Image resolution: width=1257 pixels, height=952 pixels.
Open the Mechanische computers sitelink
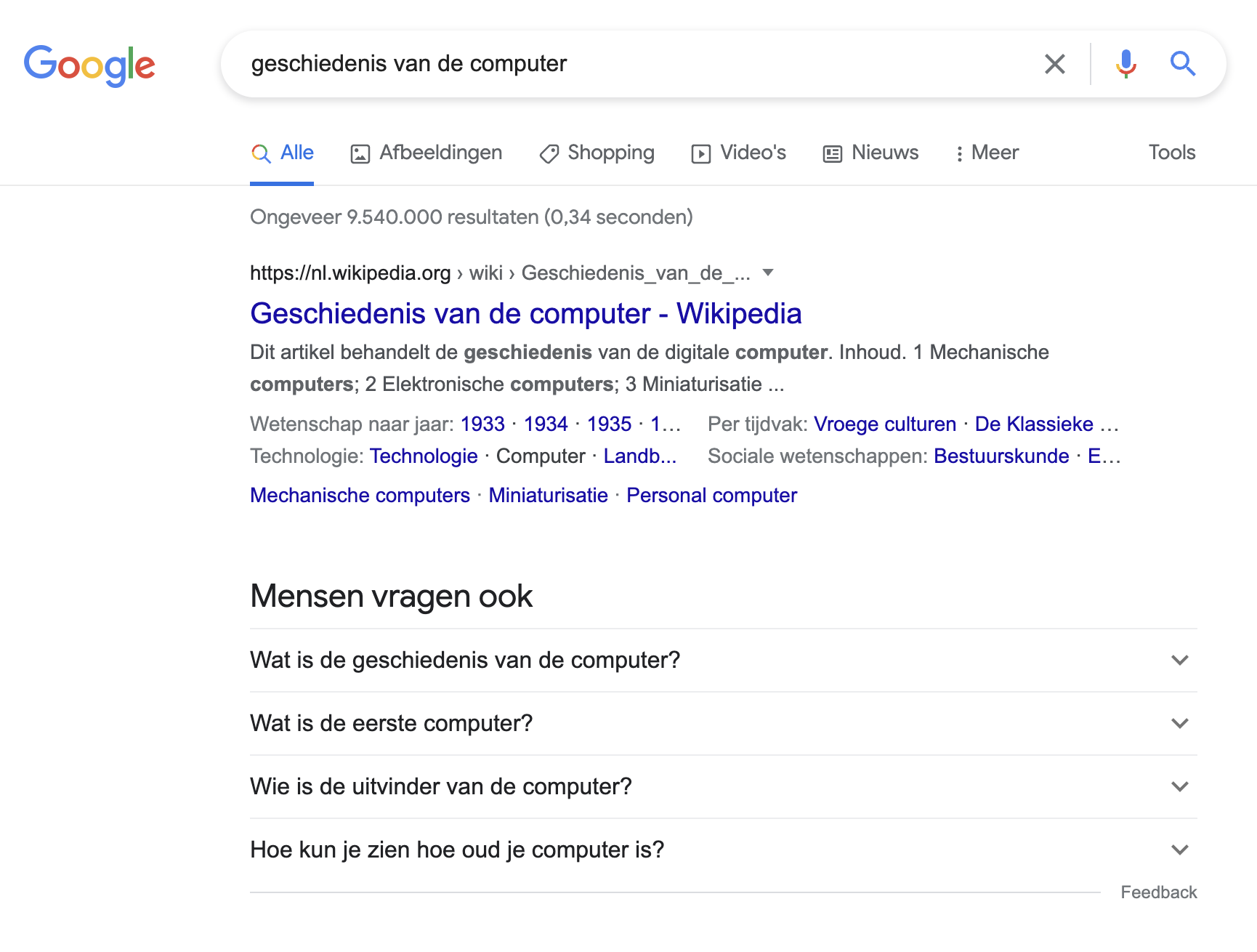(360, 496)
